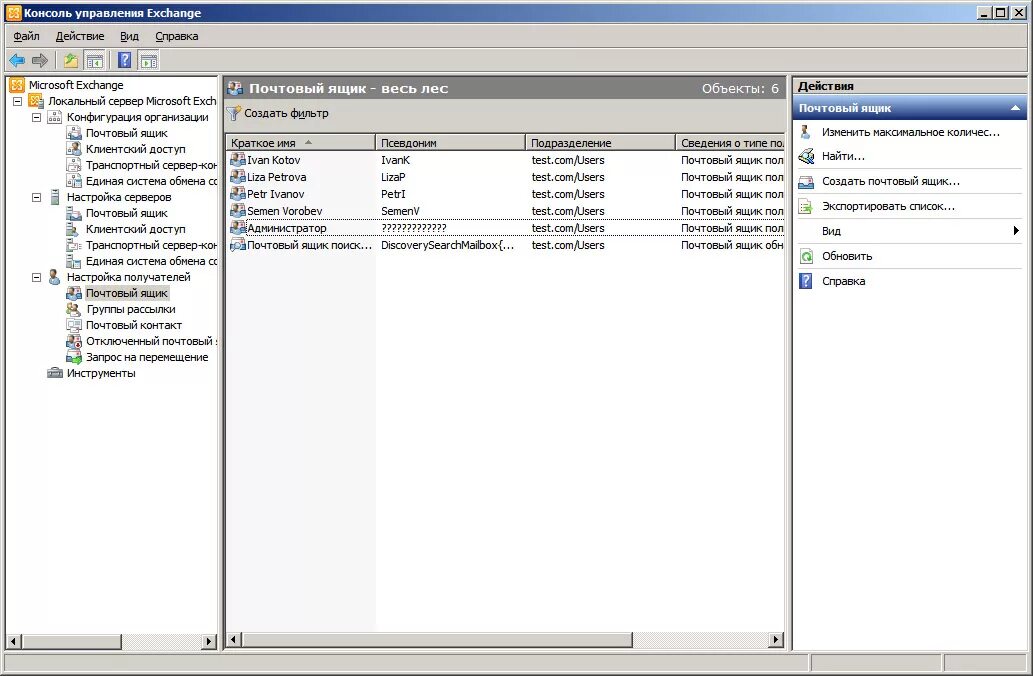The image size is (1033, 676).
Task: Click Создать почтовый ящик... action text
Action: click(891, 181)
